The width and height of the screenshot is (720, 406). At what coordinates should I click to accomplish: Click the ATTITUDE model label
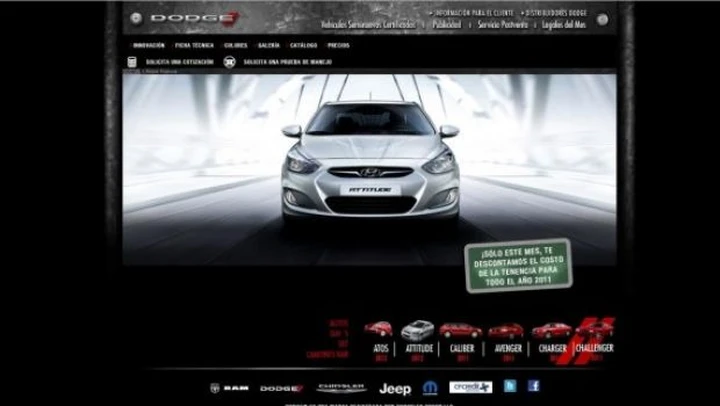point(419,349)
